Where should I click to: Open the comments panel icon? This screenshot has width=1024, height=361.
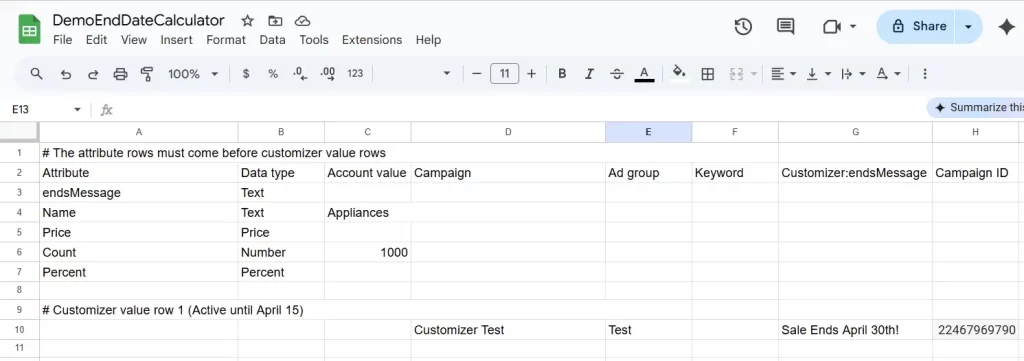pos(785,27)
